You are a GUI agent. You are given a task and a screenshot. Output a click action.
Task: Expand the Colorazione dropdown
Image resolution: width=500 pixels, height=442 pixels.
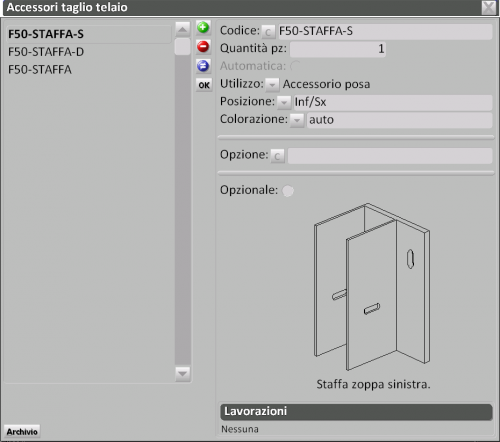tap(297, 120)
